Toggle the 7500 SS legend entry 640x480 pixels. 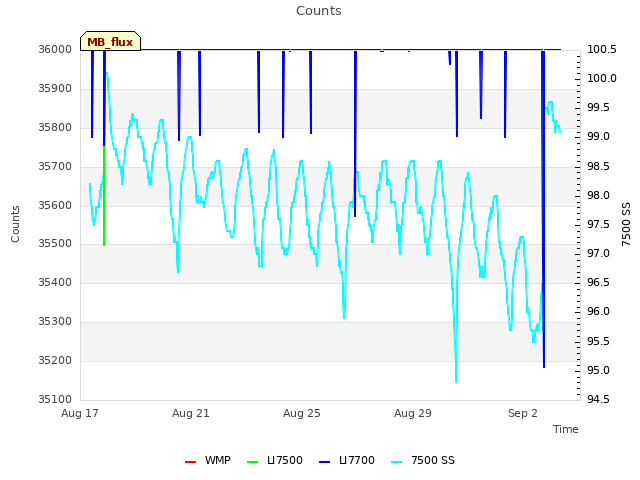[422, 460]
